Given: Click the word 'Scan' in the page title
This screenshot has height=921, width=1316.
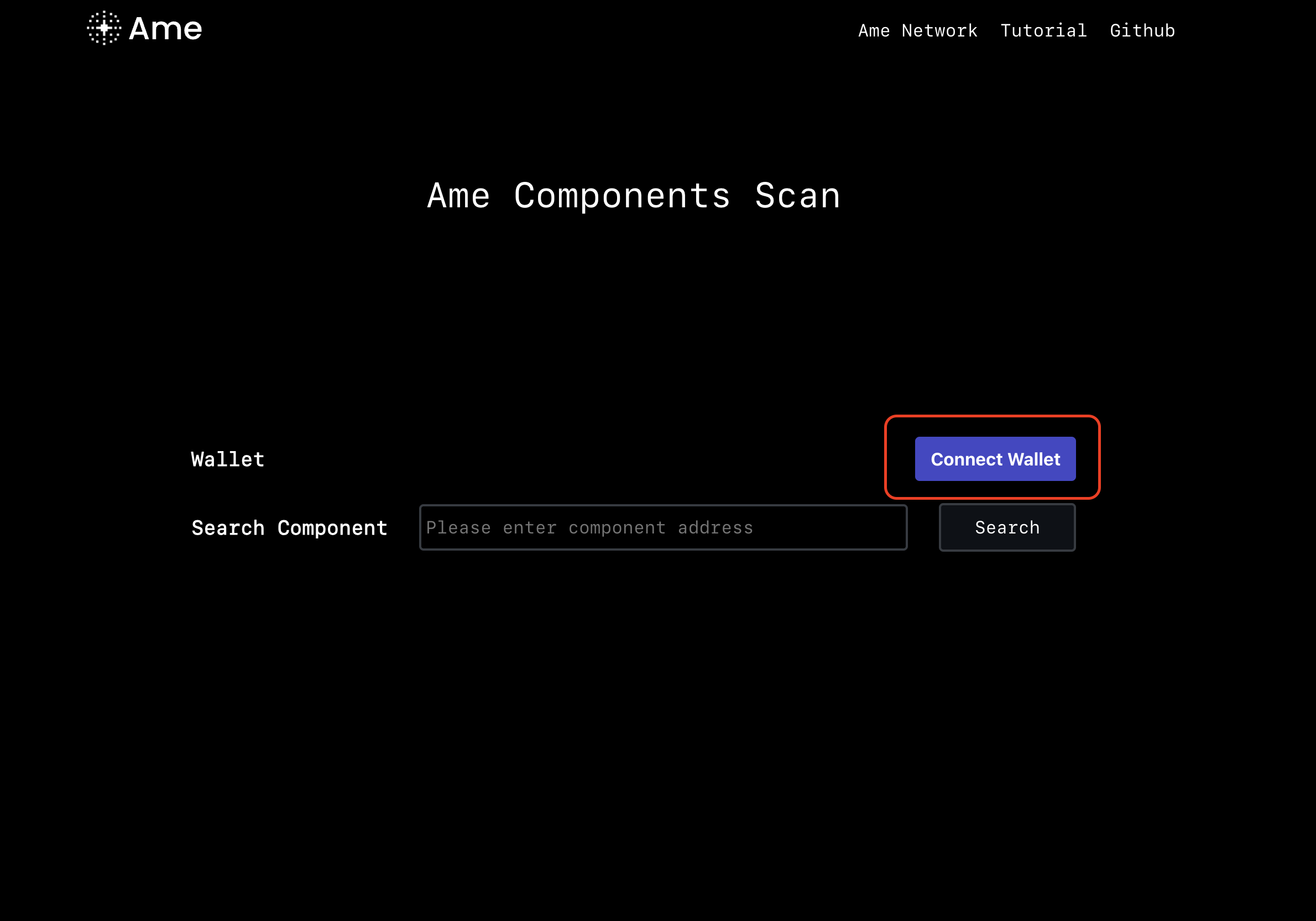Looking at the screenshot, I should (x=797, y=196).
